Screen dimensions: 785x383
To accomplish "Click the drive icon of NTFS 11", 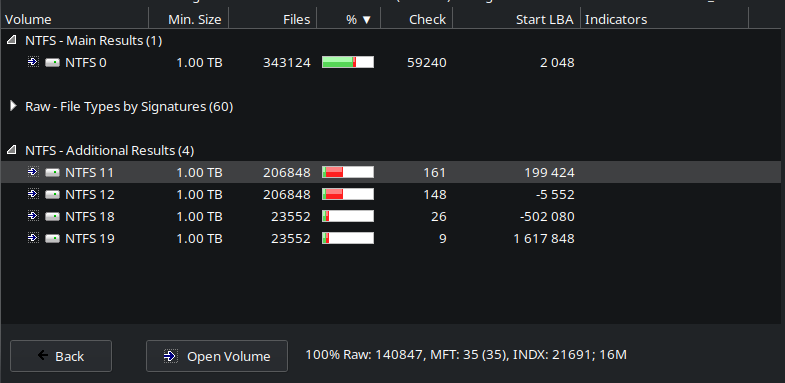I will pos(52,173).
